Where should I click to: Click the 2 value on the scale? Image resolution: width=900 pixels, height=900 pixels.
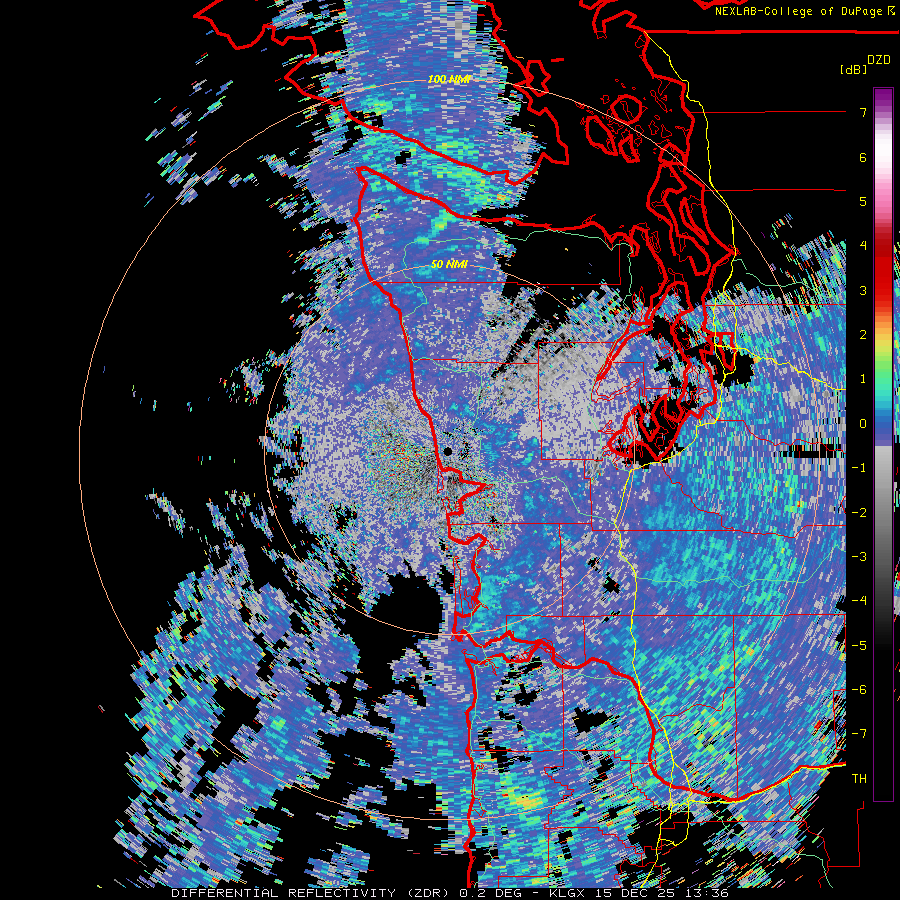(x=863, y=335)
